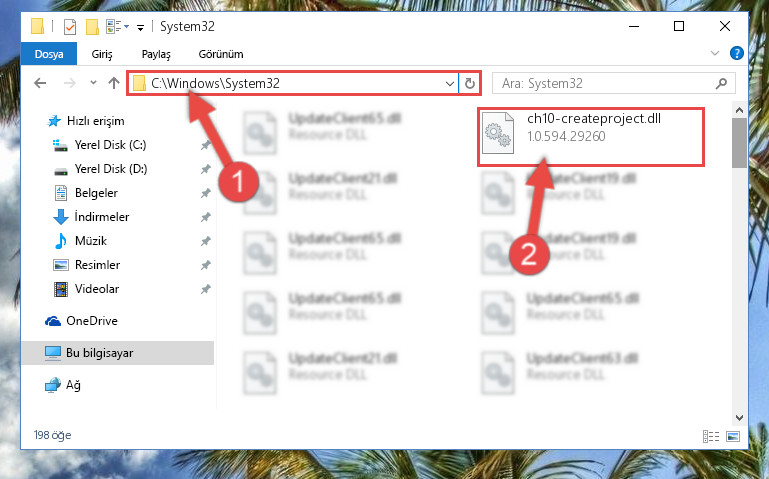The width and height of the screenshot is (769, 479).
Task: Expand the address bar history dropdown
Action: [x=449, y=84]
